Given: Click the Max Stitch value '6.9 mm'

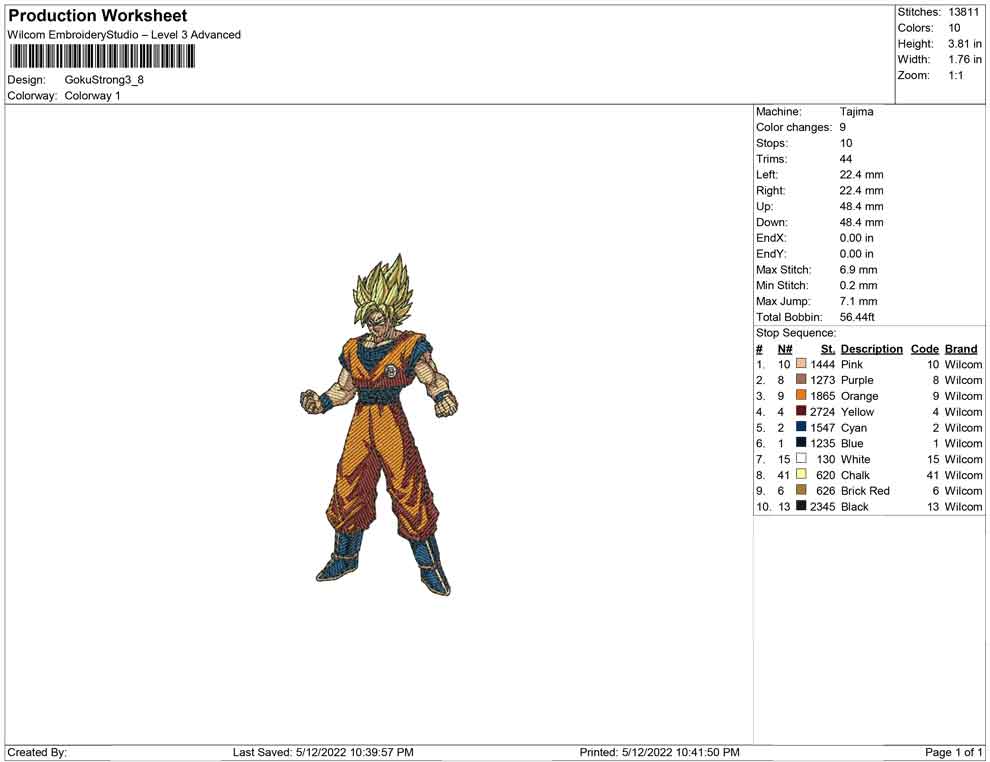Looking at the screenshot, I should click(x=859, y=270).
